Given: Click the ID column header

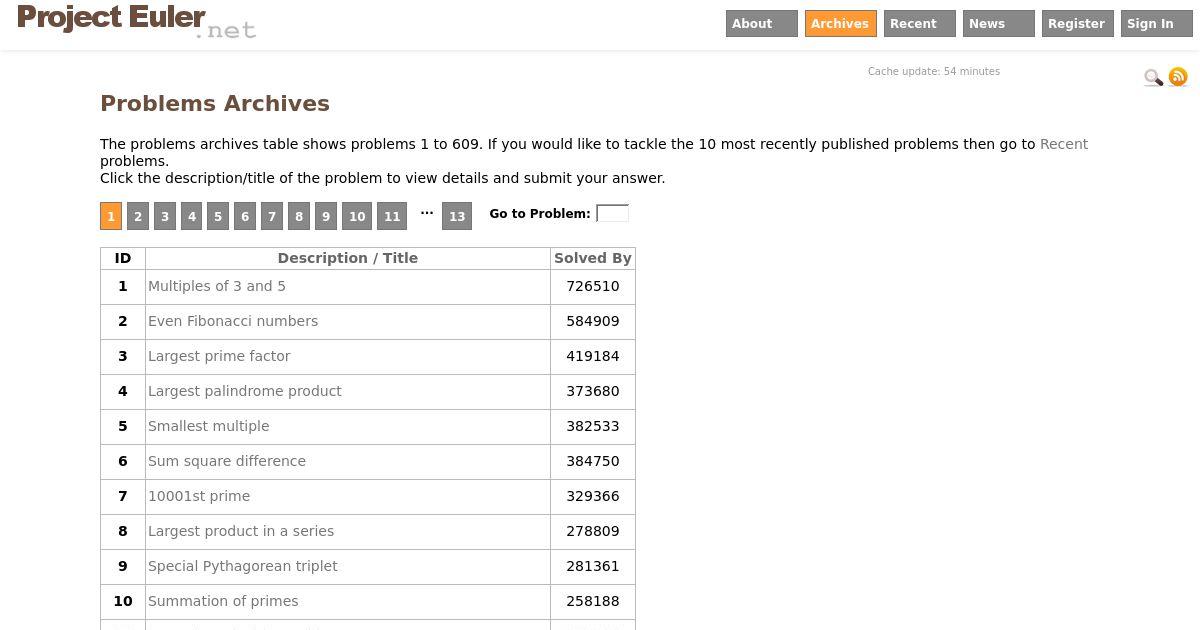Looking at the screenshot, I should (123, 258).
